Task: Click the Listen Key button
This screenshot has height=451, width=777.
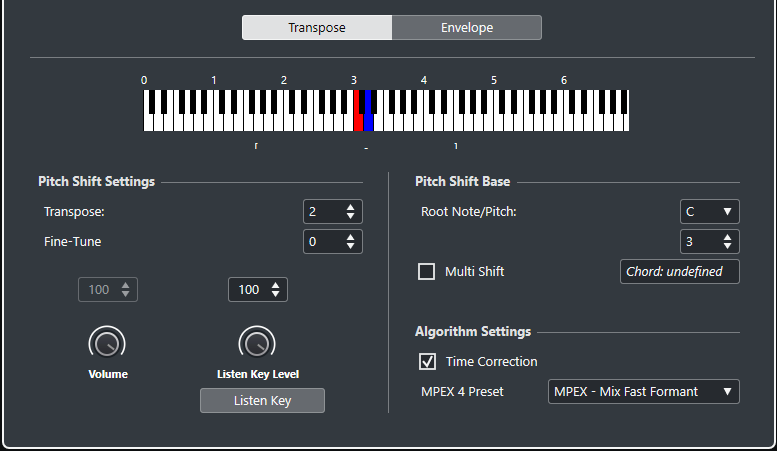Action: [262, 400]
